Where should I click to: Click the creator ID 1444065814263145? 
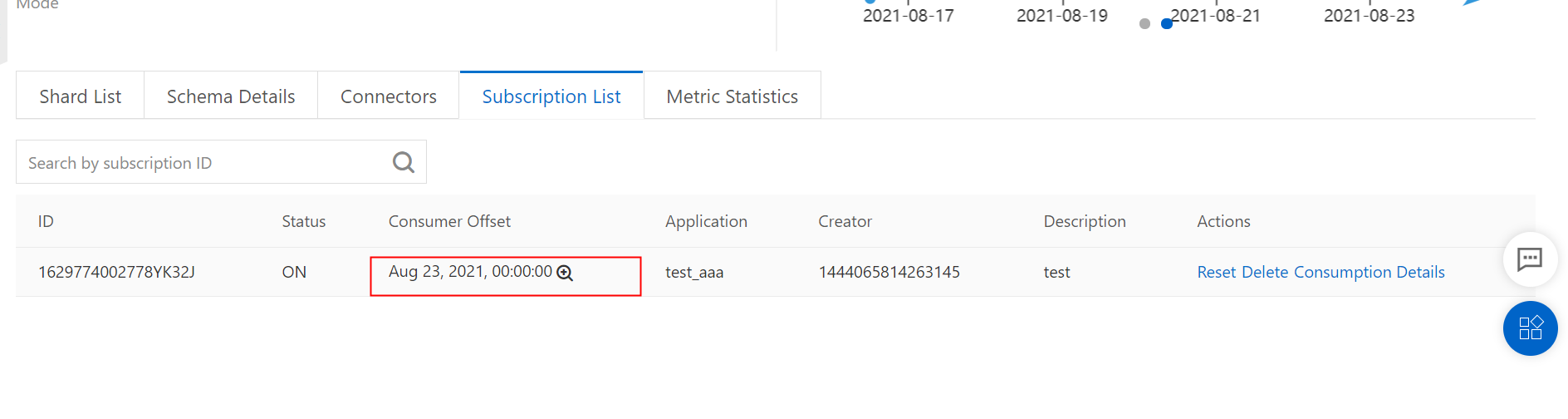(x=889, y=272)
